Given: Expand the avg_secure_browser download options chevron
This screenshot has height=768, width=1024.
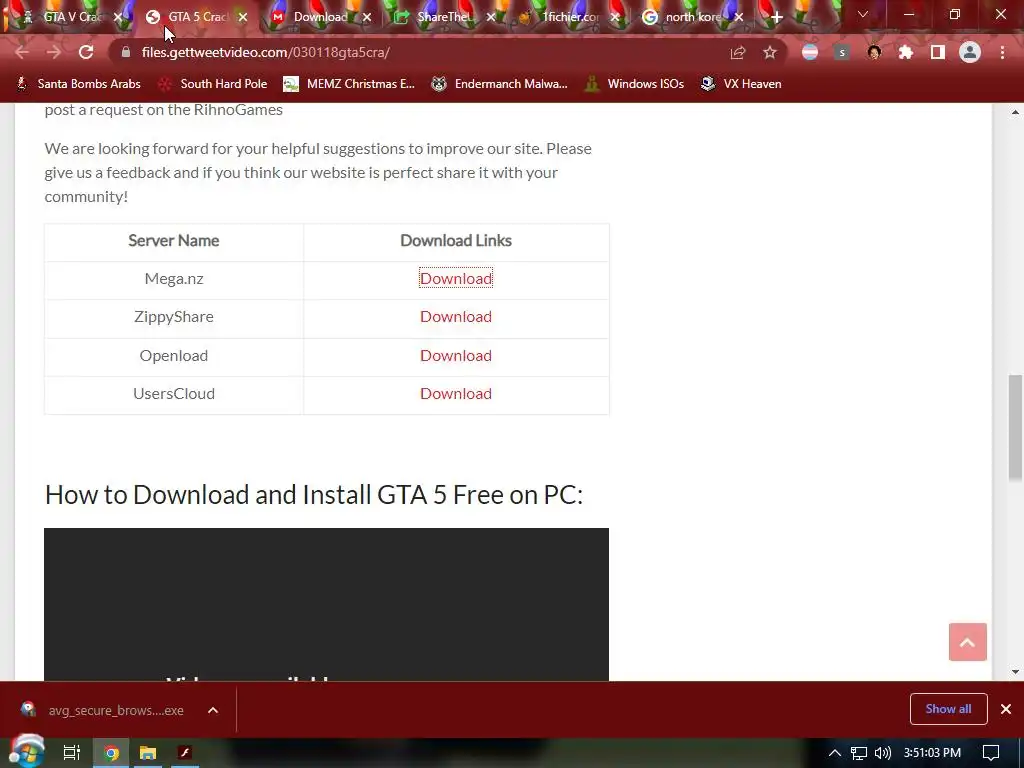Looking at the screenshot, I should pos(213,710).
